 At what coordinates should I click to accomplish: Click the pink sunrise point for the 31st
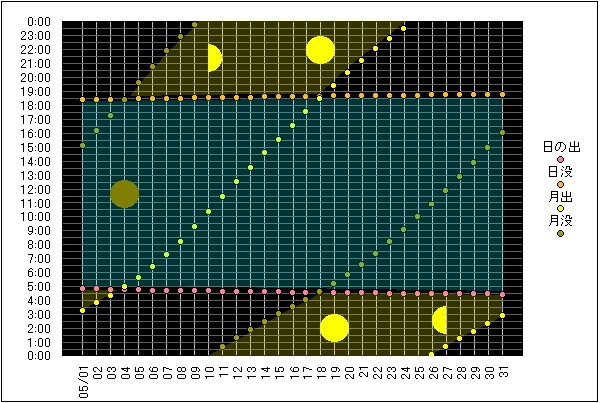point(502,295)
